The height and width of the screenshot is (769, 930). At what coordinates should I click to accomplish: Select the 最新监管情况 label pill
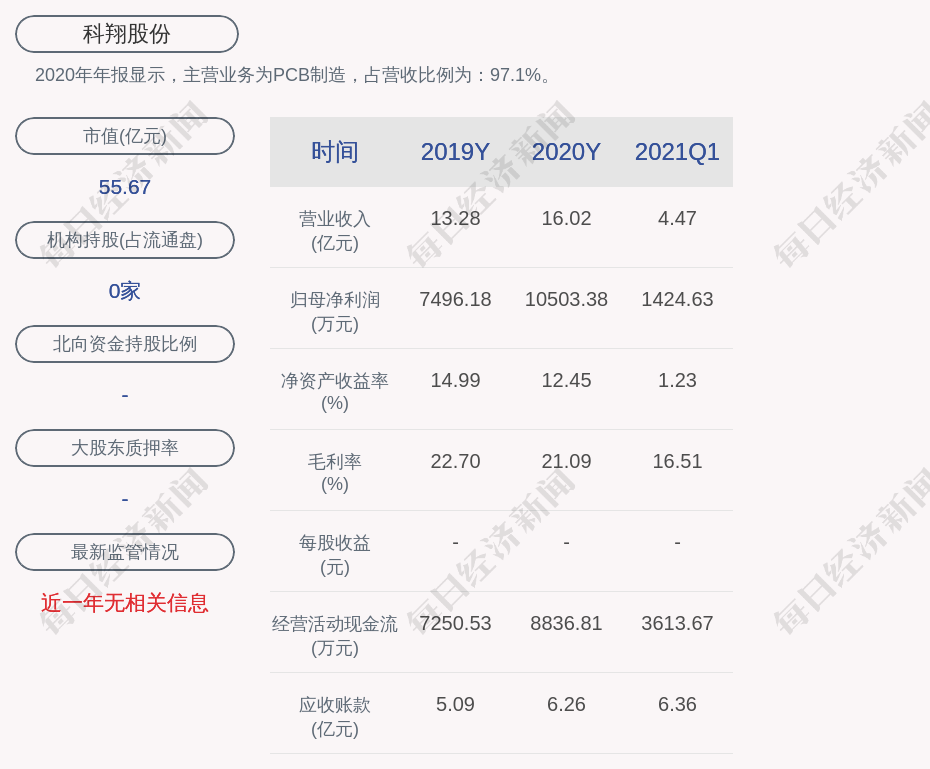click(x=125, y=552)
